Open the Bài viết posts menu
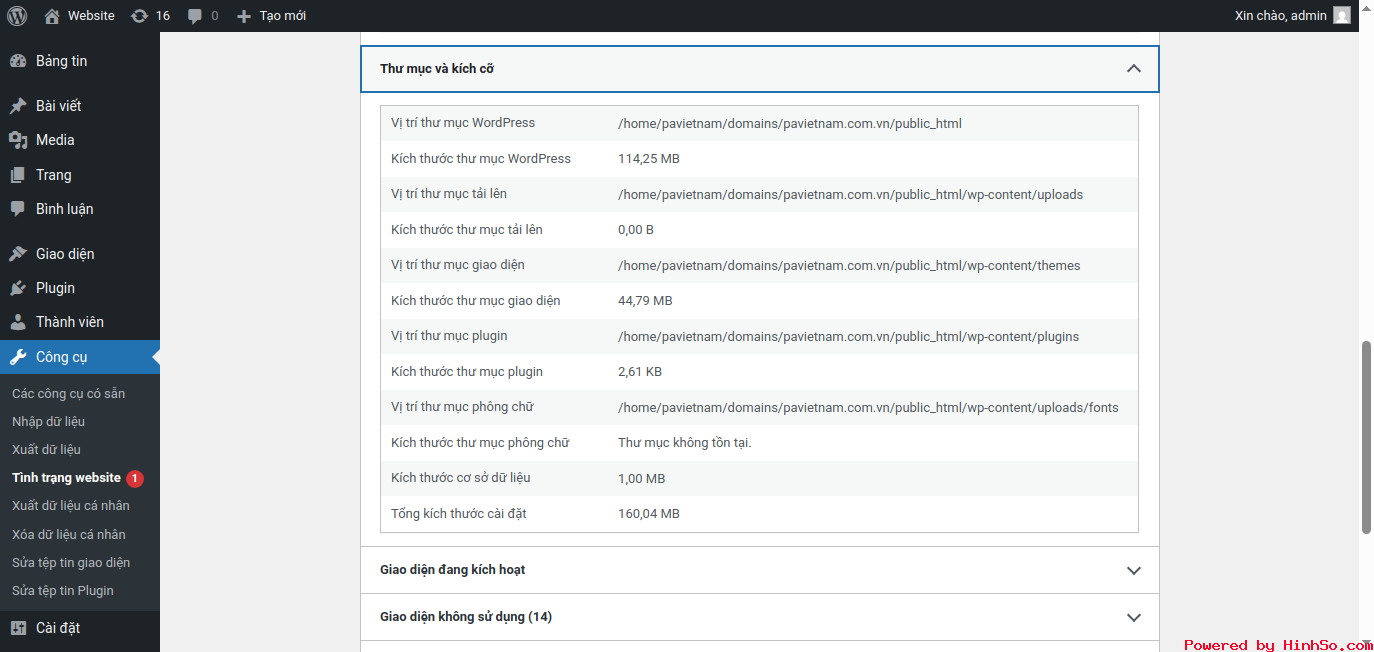This screenshot has width=1374, height=652. 58,106
